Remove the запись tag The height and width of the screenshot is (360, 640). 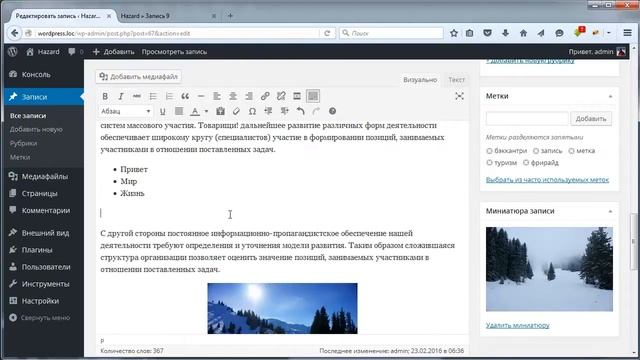536,151
